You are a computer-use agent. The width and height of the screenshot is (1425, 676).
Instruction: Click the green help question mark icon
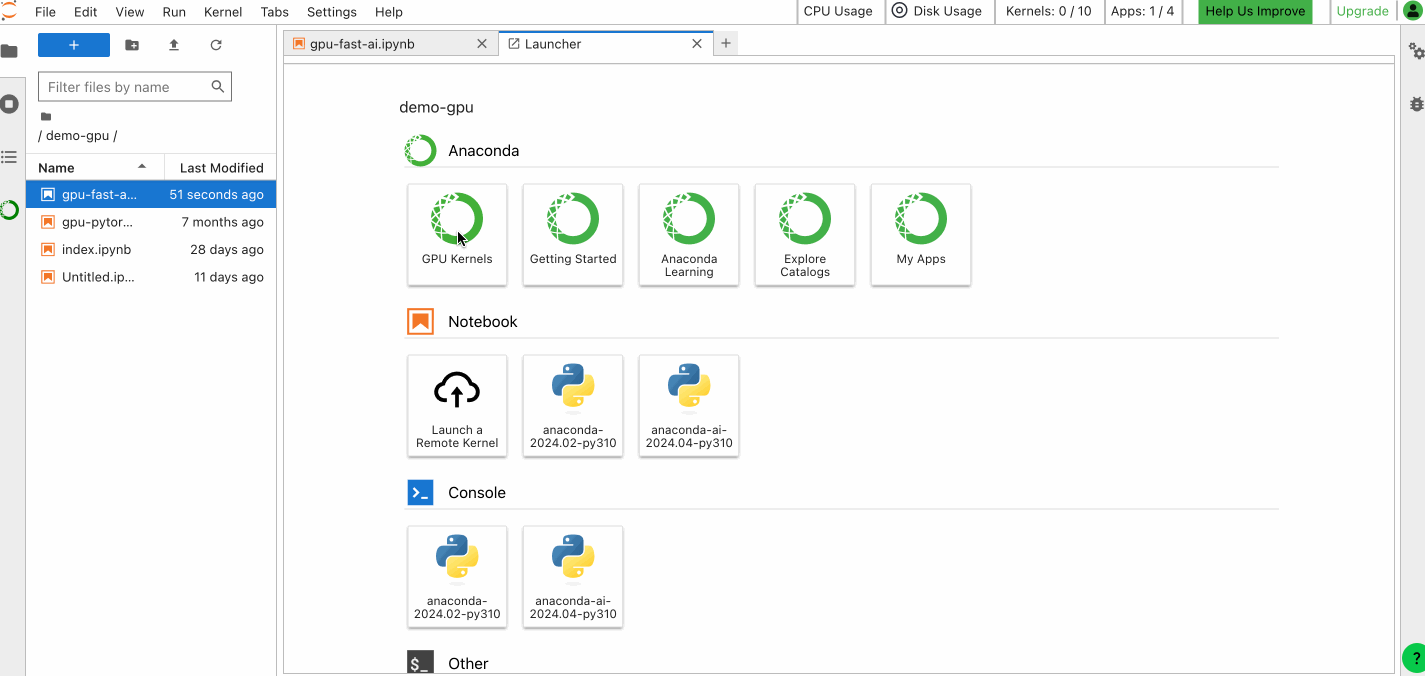click(x=1415, y=658)
